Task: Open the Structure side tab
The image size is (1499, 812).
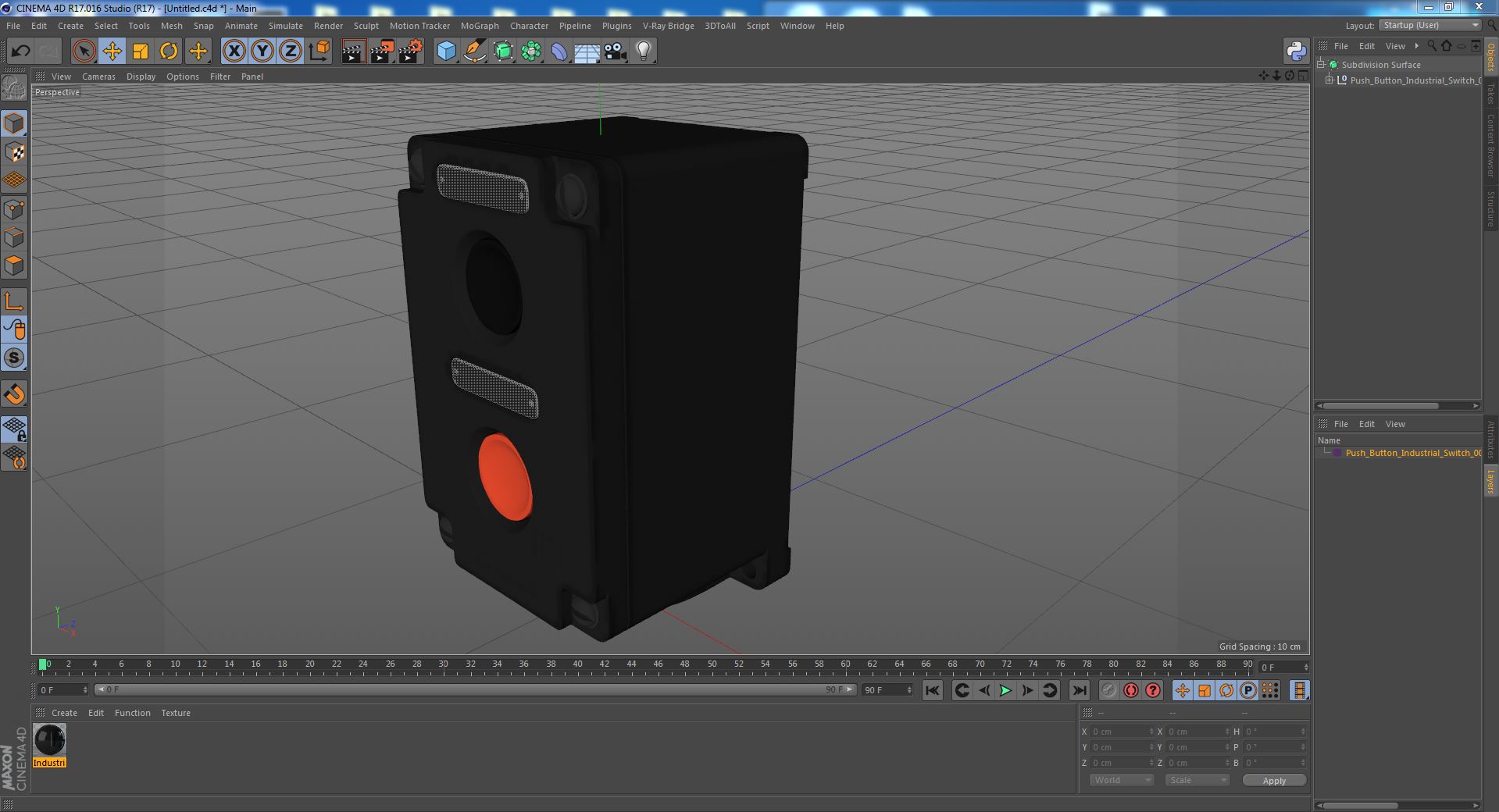Action: (x=1490, y=208)
